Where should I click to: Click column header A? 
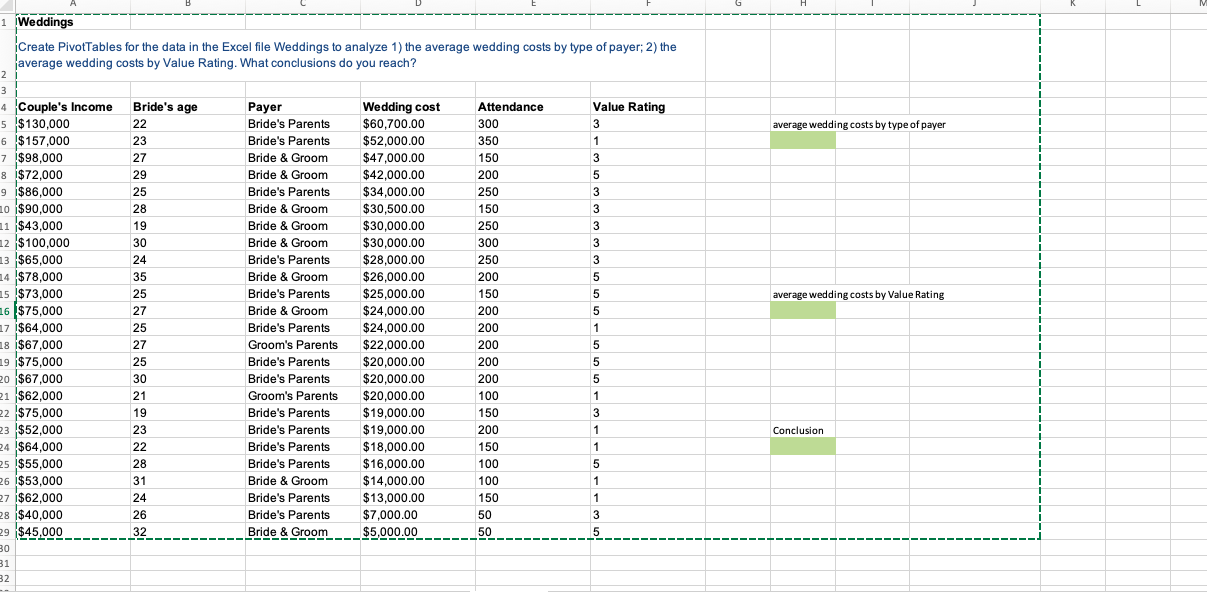click(x=73, y=5)
